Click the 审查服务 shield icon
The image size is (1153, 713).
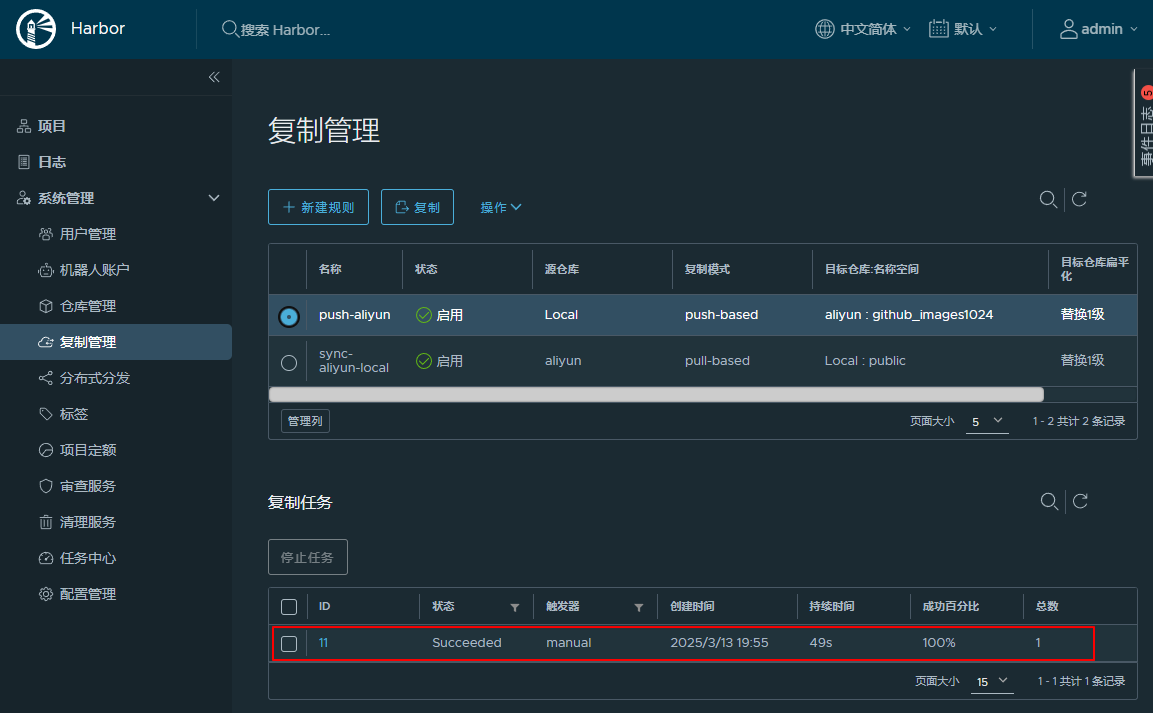coord(46,487)
